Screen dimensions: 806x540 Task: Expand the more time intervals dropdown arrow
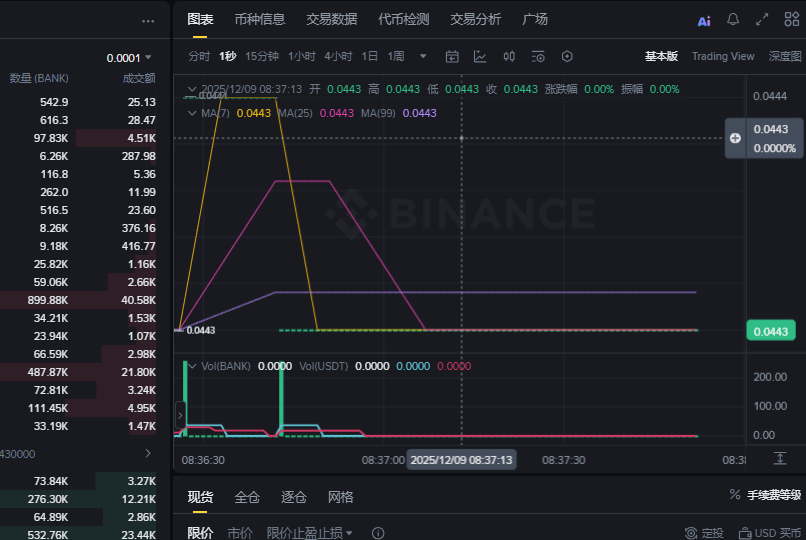pyautogui.click(x=423, y=56)
